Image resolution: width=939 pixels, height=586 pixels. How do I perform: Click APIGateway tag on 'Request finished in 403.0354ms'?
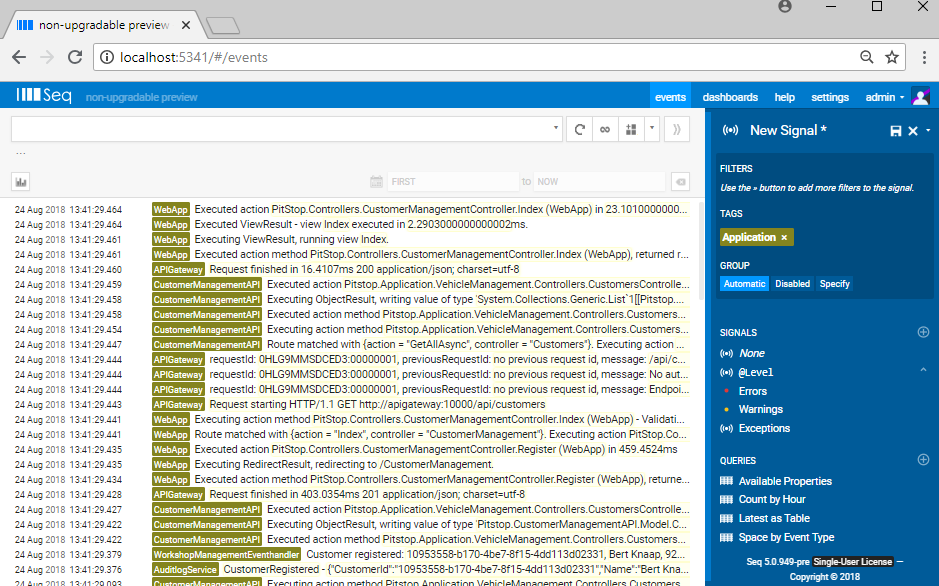(178, 495)
